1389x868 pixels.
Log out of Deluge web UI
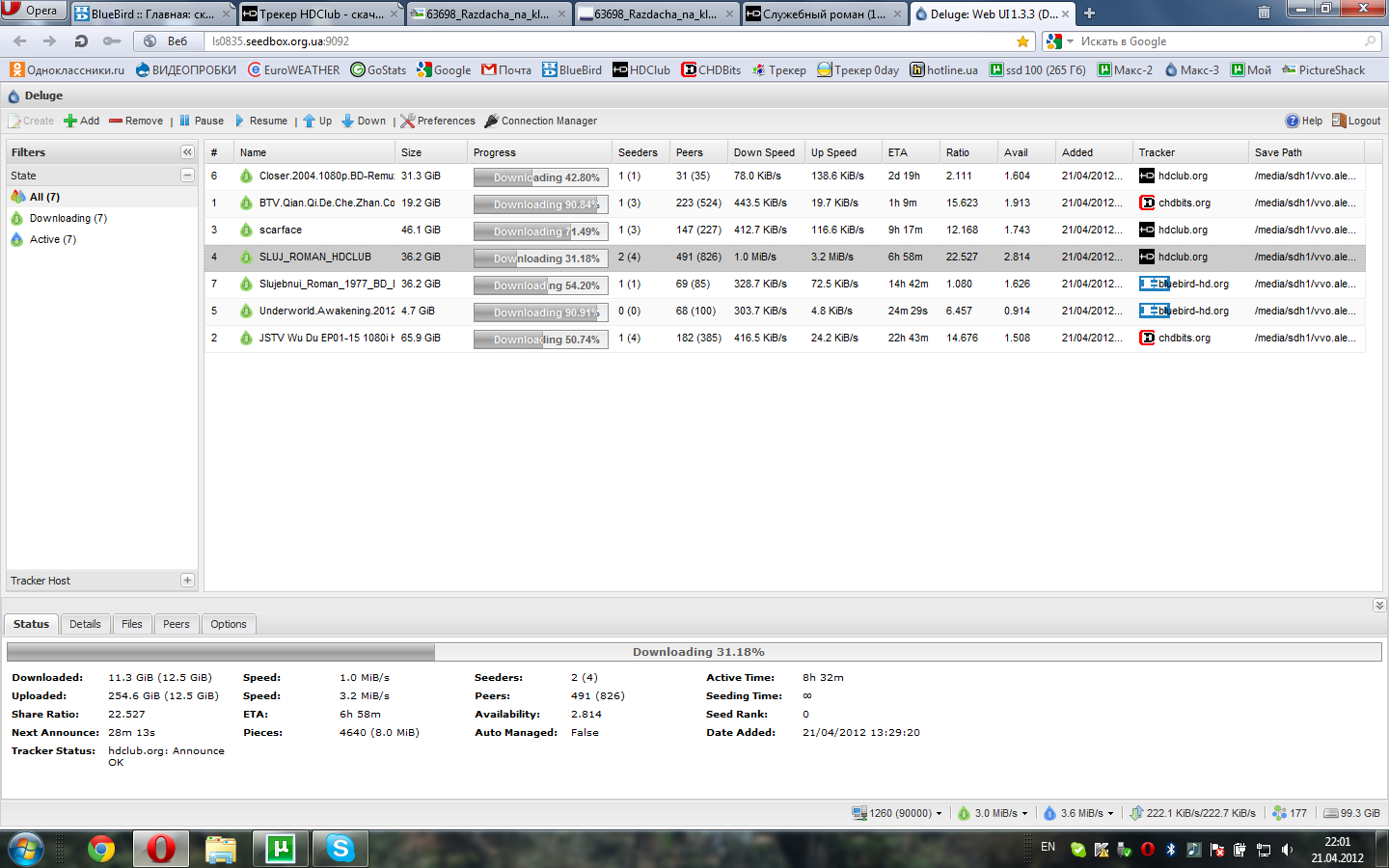tap(1356, 121)
